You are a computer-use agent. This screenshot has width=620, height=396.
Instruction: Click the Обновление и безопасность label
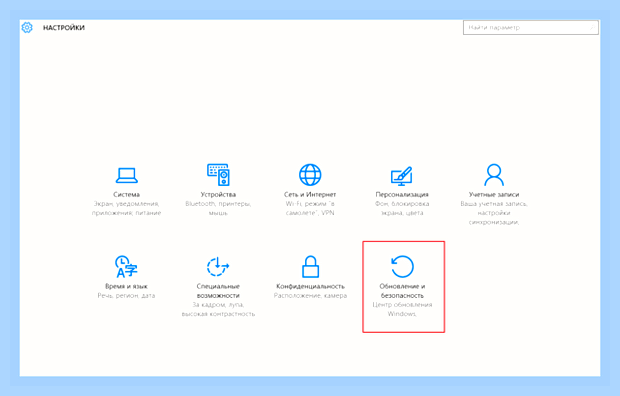point(402,291)
